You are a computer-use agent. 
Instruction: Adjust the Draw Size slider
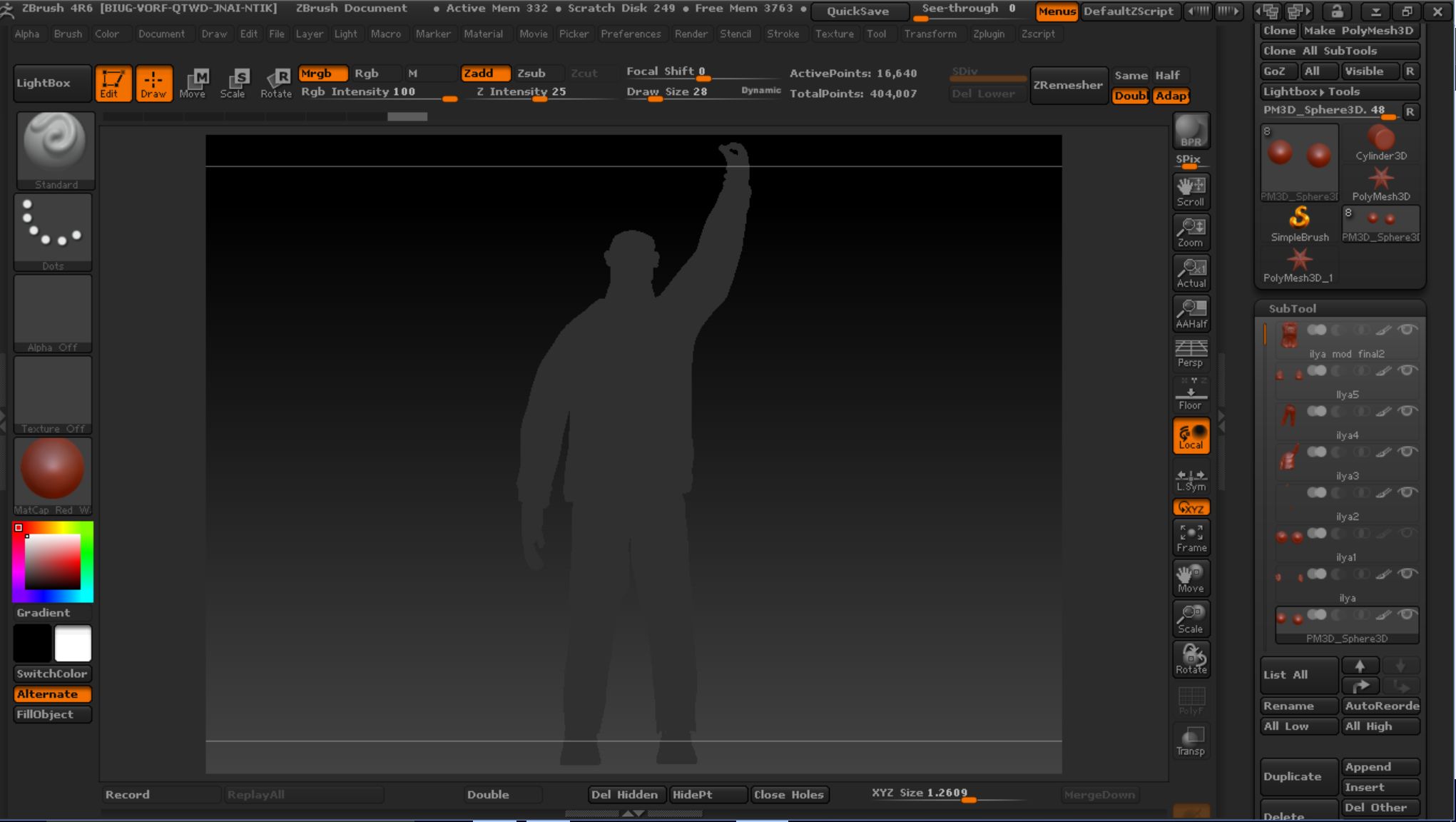click(x=701, y=93)
